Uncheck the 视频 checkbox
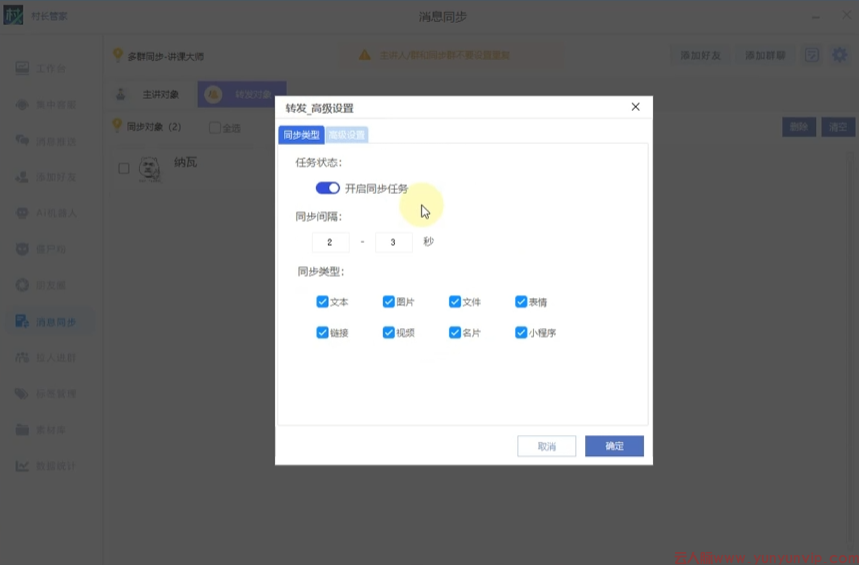 point(388,332)
